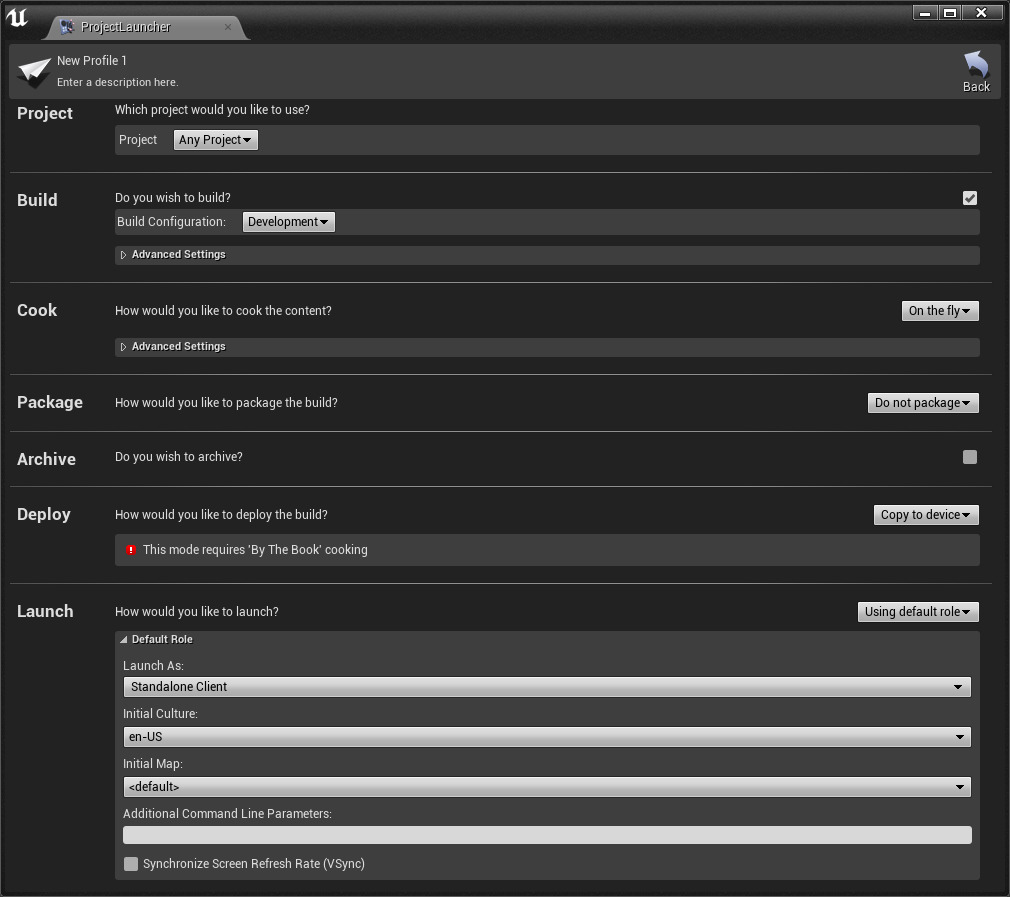This screenshot has height=897, width=1010.
Task: Open the Do not package dropdown
Action: point(922,403)
